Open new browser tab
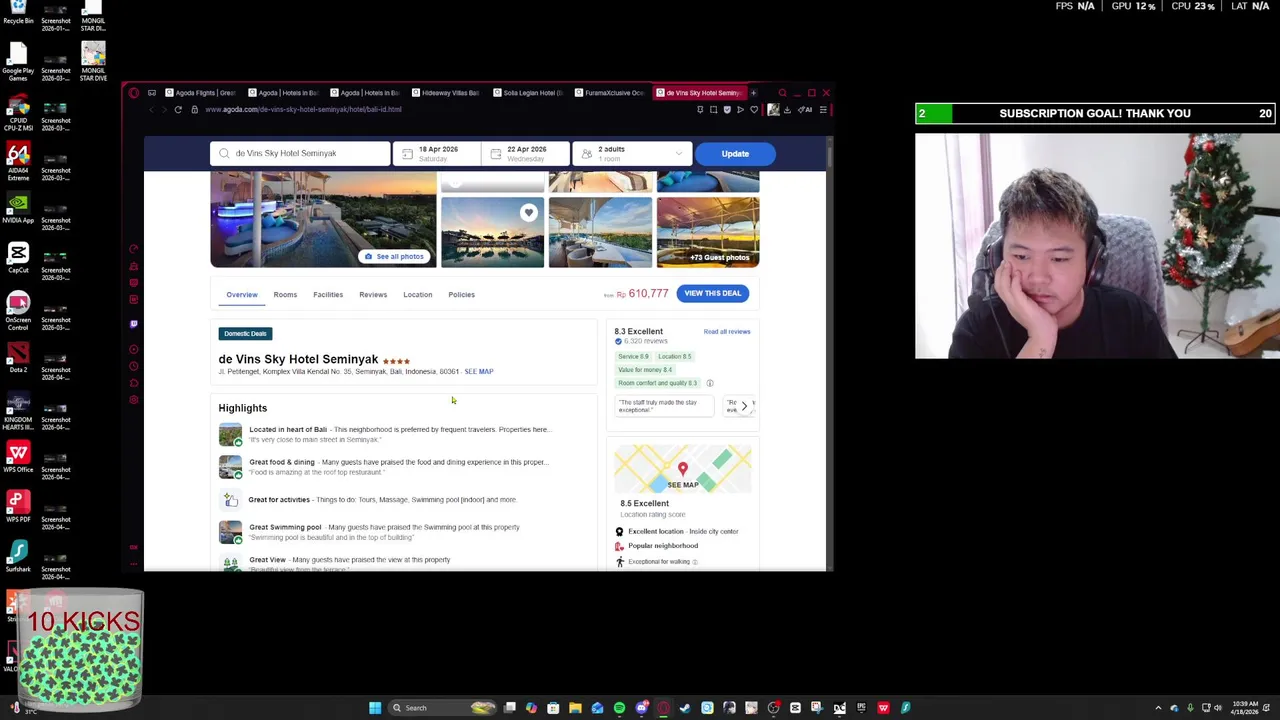1280x720 pixels. coord(754,93)
